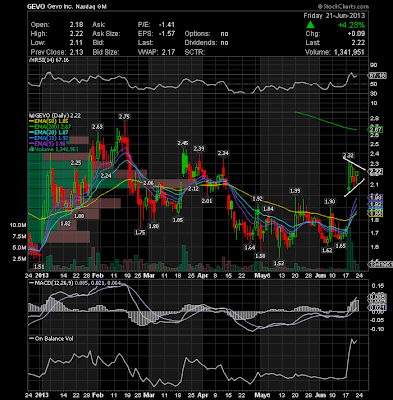Click the Apr label on bottom date axis
This screenshot has width=393, height=400.
(x=203, y=396)
